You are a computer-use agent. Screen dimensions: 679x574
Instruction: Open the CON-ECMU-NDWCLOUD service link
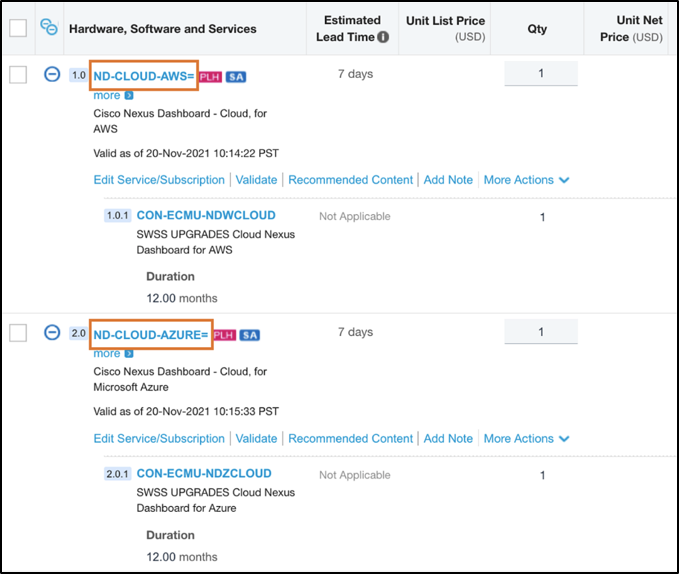(206, 215)
